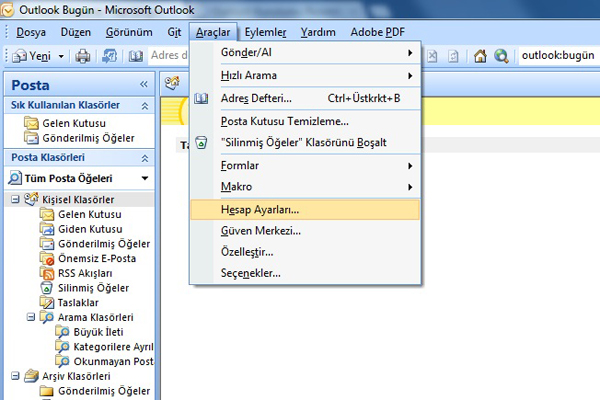This screenshot has width=600, height=400.
Task: Click the outlook:bugün address field
Action: (559, 56)
